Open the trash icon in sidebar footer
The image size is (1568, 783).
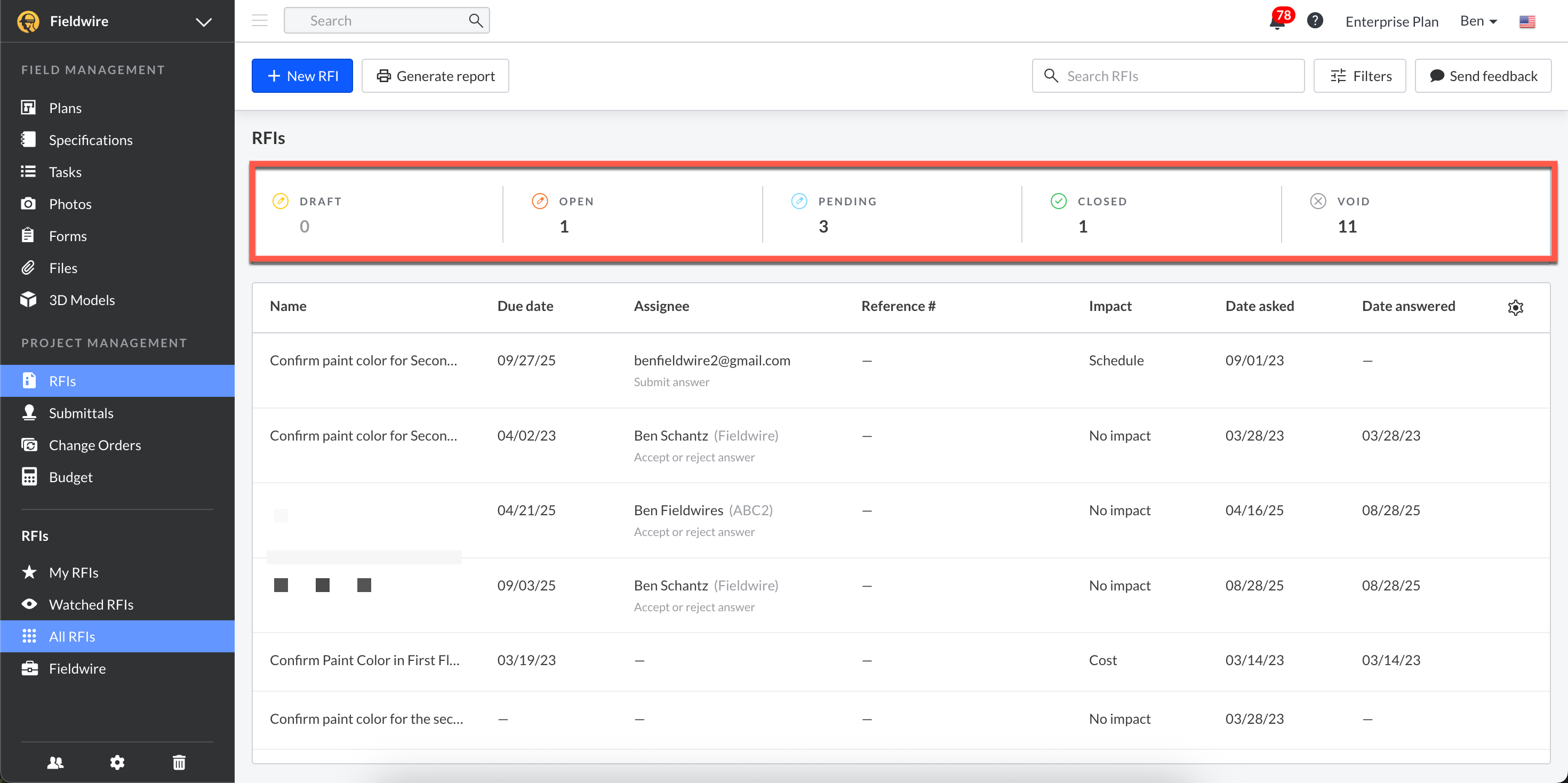(x=179, y=762)
